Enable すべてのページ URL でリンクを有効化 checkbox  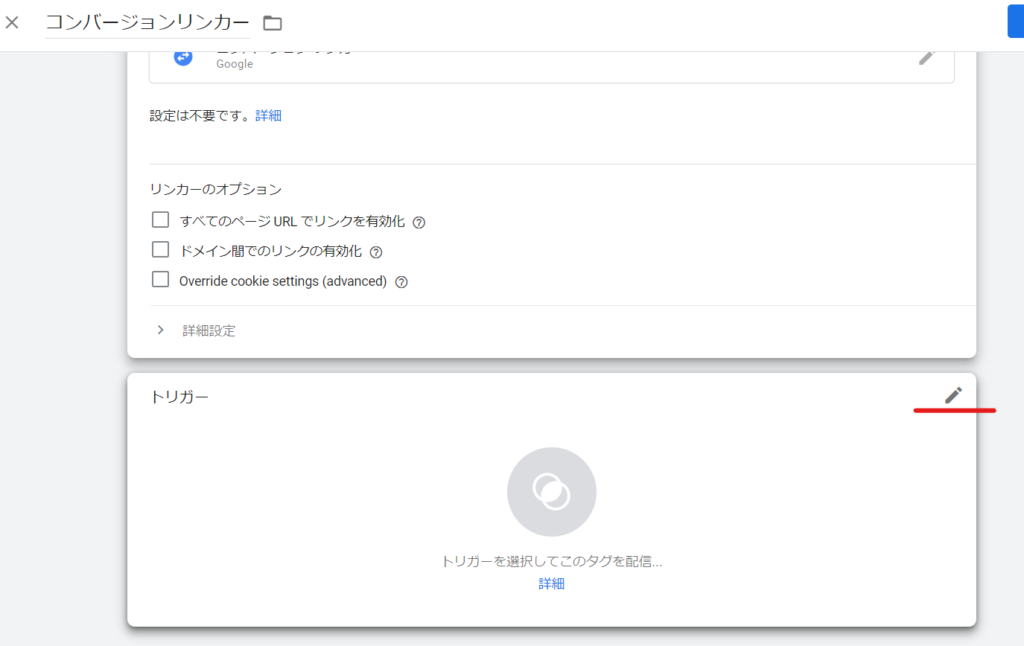[160, 220]
